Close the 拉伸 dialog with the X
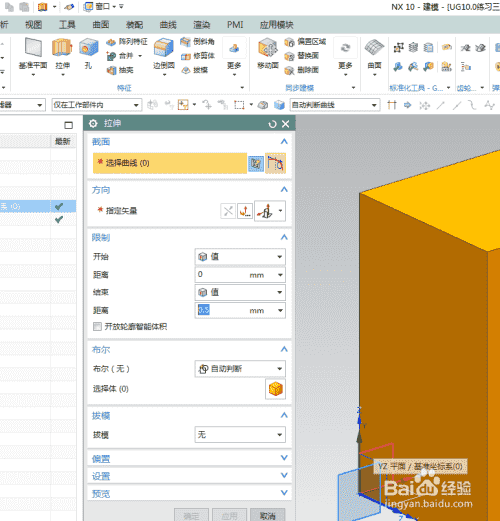Screen dimensions: 500x521 pos(286,124)
